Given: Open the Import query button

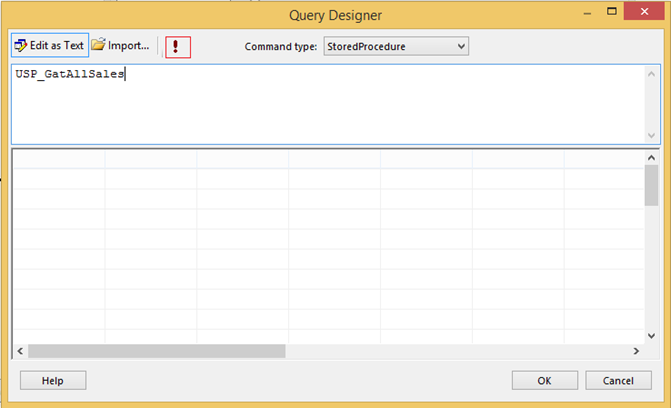Looking at the screenshot, I should [x=121, y=45].
